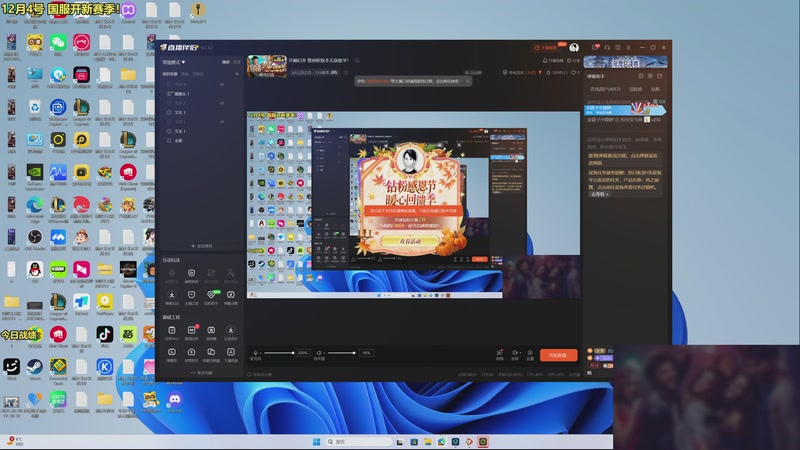Open the Windows Start button
This screenshot has height=450, width=800.
pyautogui.click(x=316, y=442)
